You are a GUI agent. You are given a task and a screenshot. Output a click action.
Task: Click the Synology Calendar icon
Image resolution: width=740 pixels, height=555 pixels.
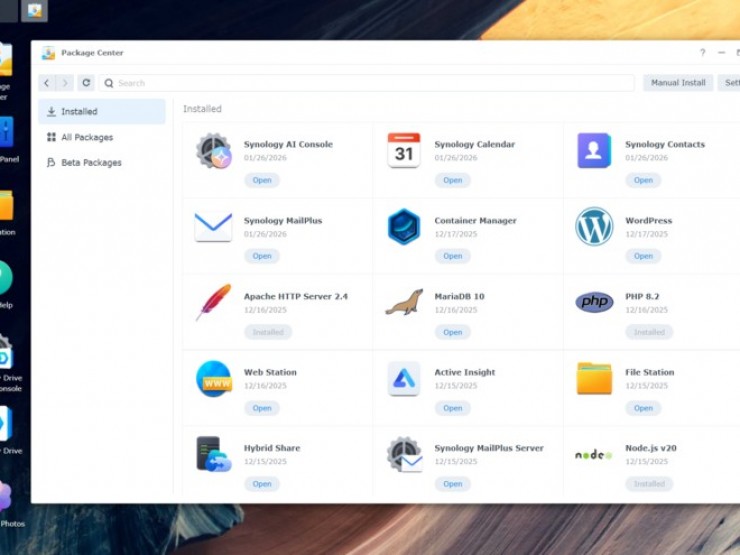click(x=404, y=151)
